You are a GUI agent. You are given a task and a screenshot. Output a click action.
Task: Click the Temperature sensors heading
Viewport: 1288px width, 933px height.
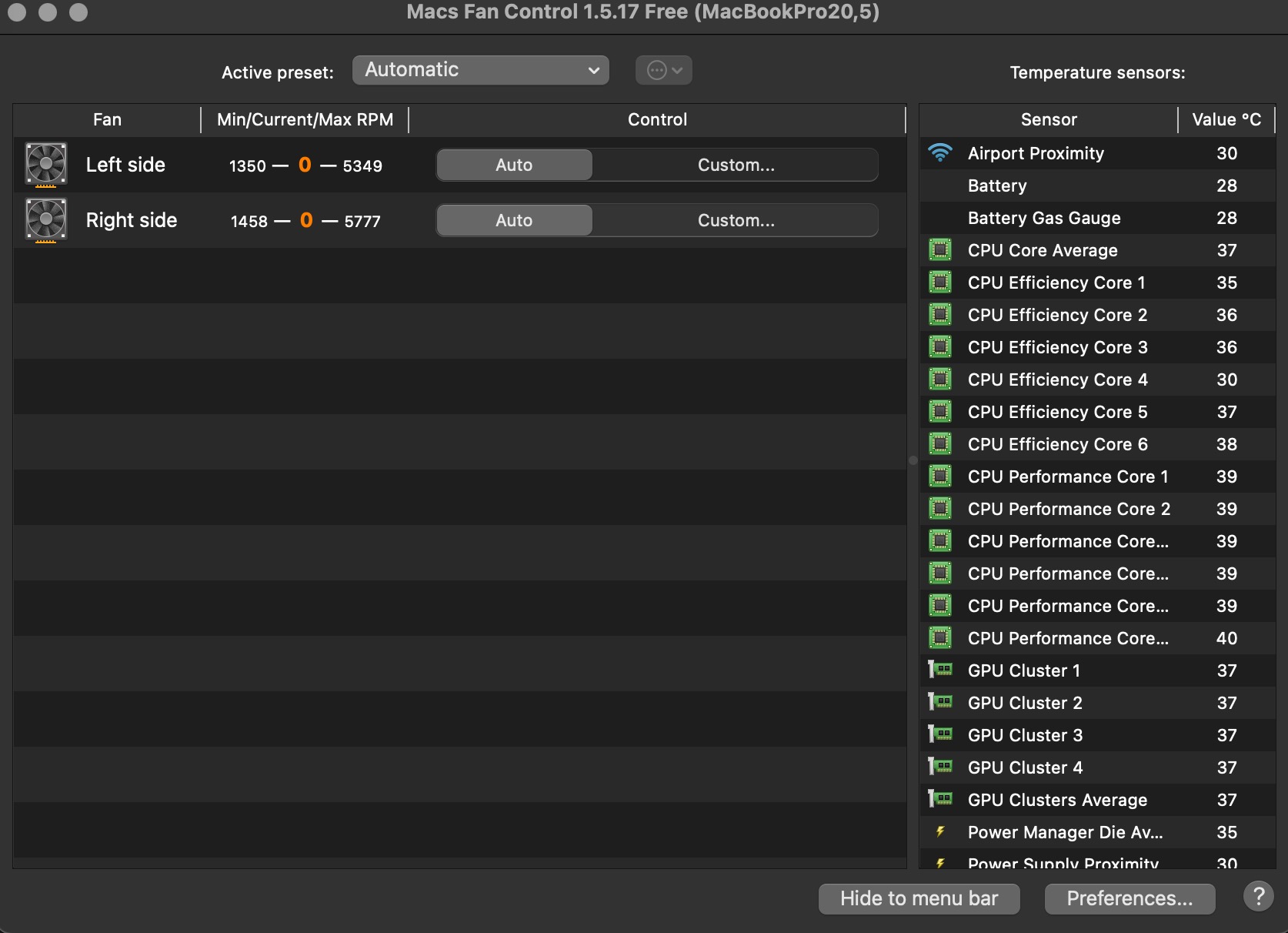pos(1097,72)
